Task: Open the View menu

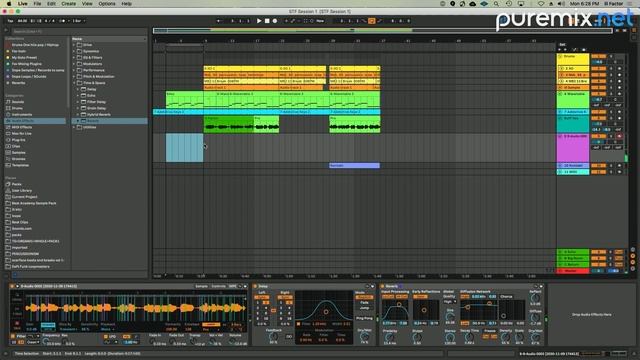Action: coord(87,4)
